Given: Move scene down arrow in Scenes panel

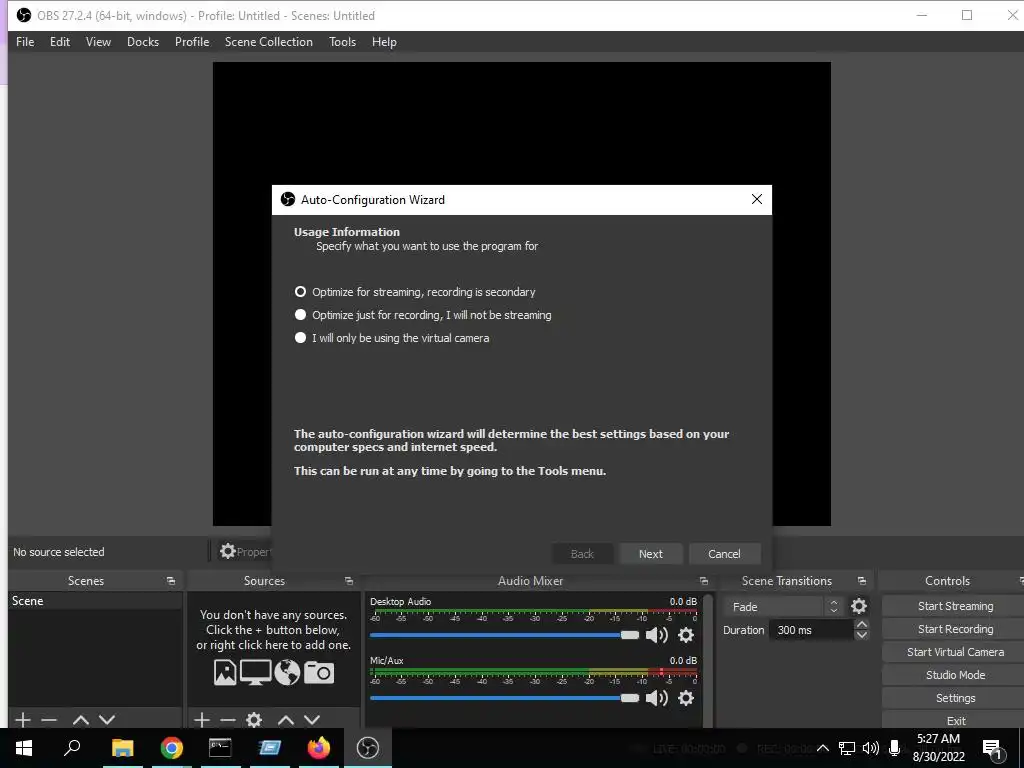Looking at the screenshot, I should click(107, 720).
